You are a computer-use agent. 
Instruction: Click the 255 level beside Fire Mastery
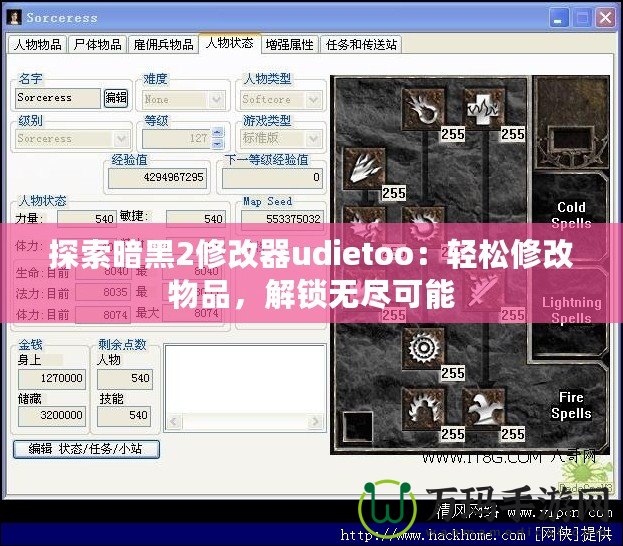click(x=453, y=434)
